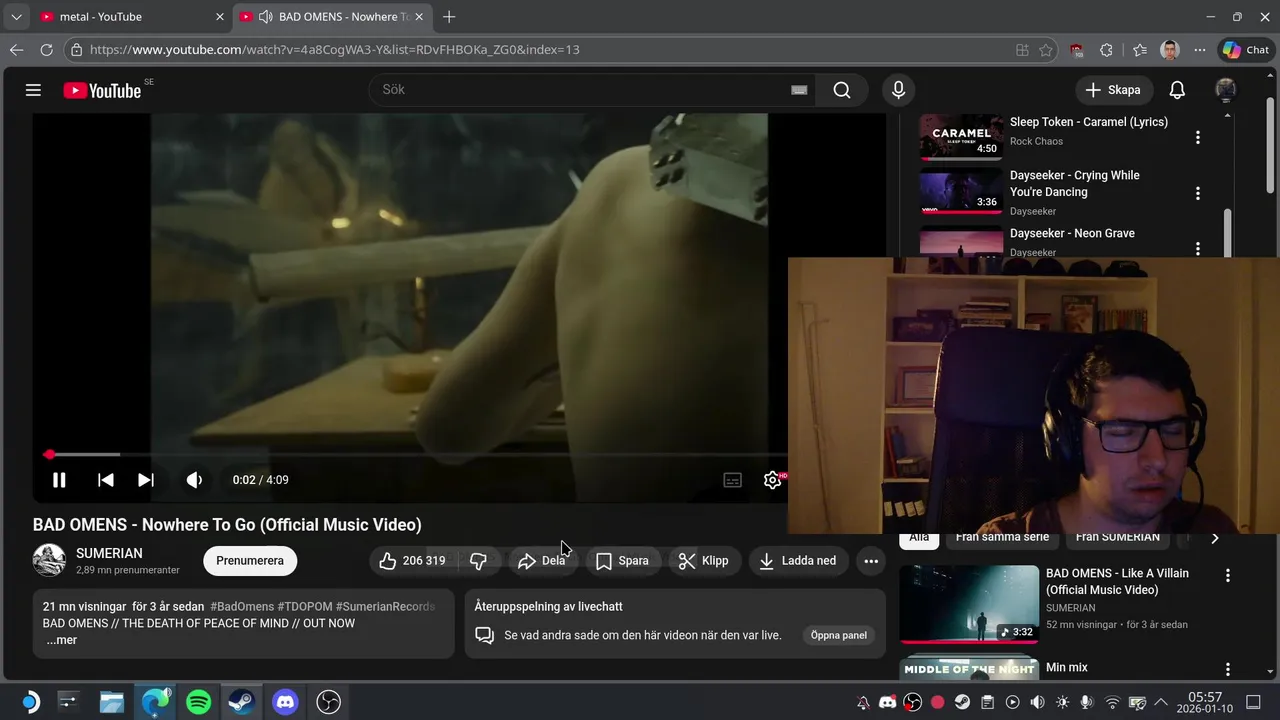This screenshot has height=720, width=1280.
Task: Open browser Settings and more menu
Action: [1200, 50]
